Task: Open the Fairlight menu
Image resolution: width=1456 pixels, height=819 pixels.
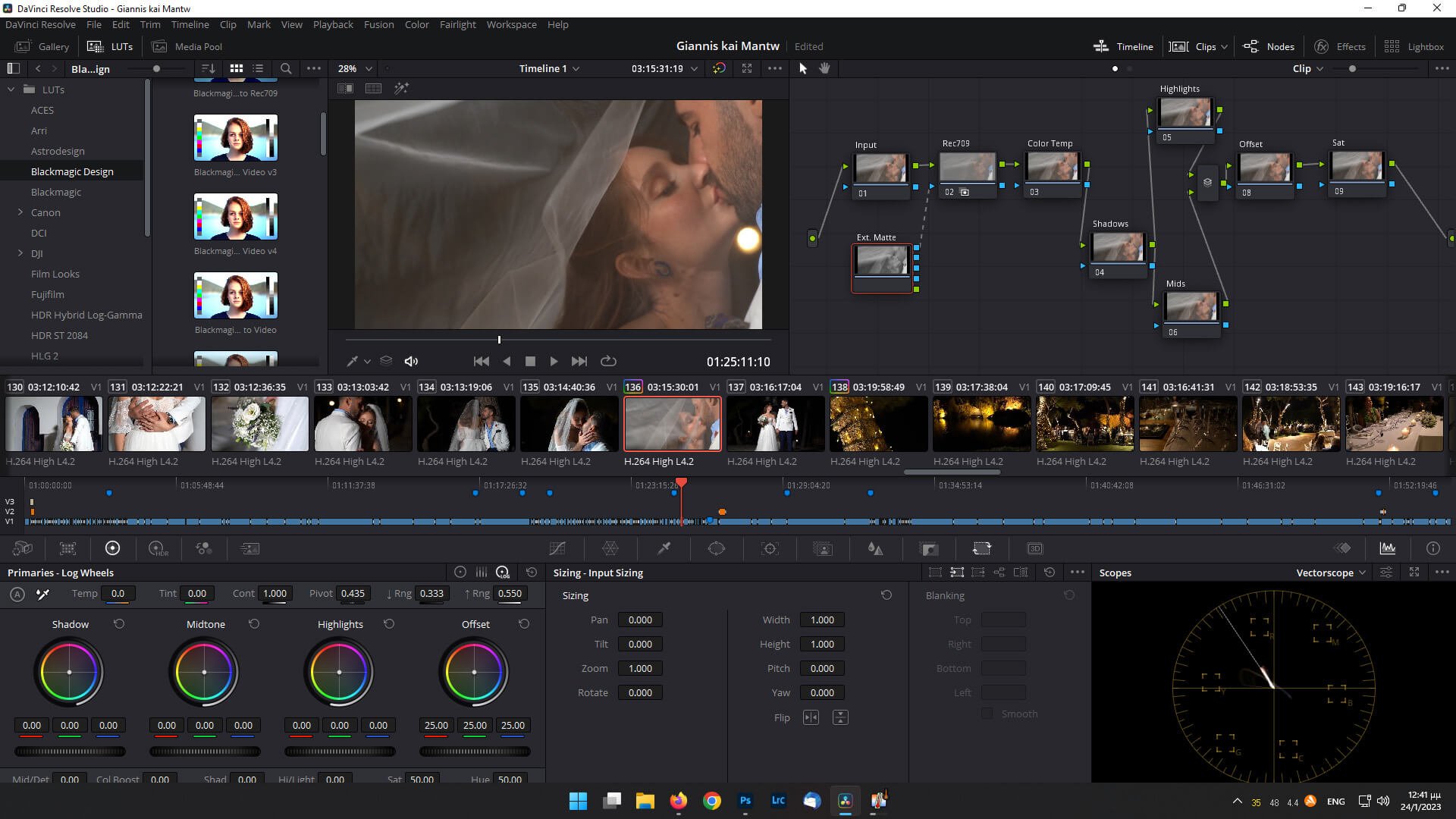Action: 458,24
